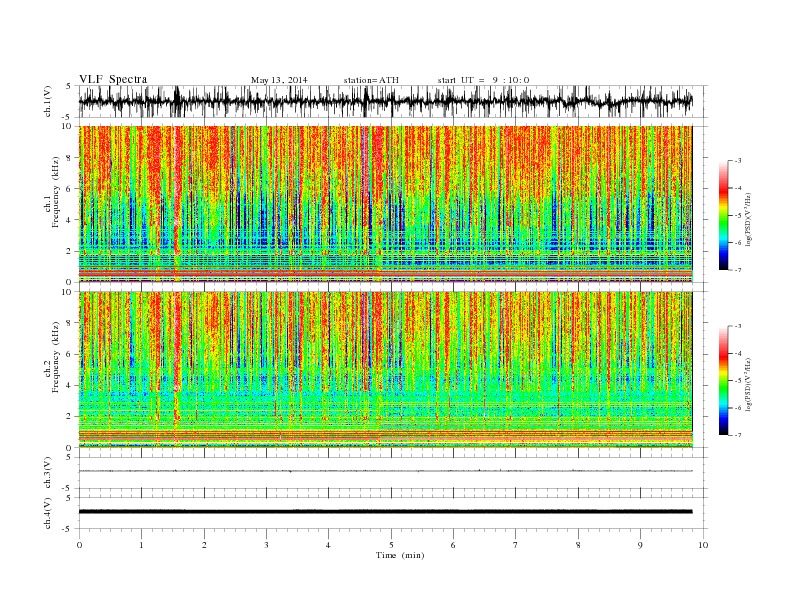792x612 pixels.
Task: Select the "Time (min)" axis title
Action: [400, 555]
